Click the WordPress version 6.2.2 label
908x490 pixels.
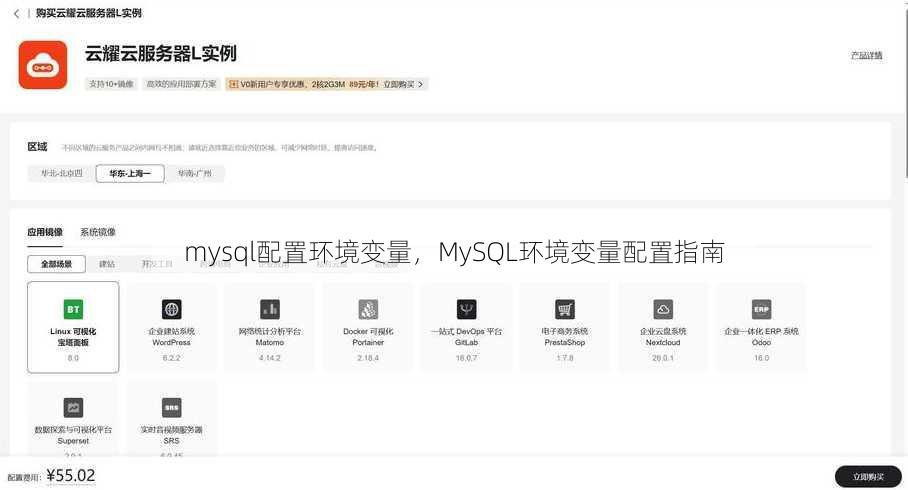171,358
